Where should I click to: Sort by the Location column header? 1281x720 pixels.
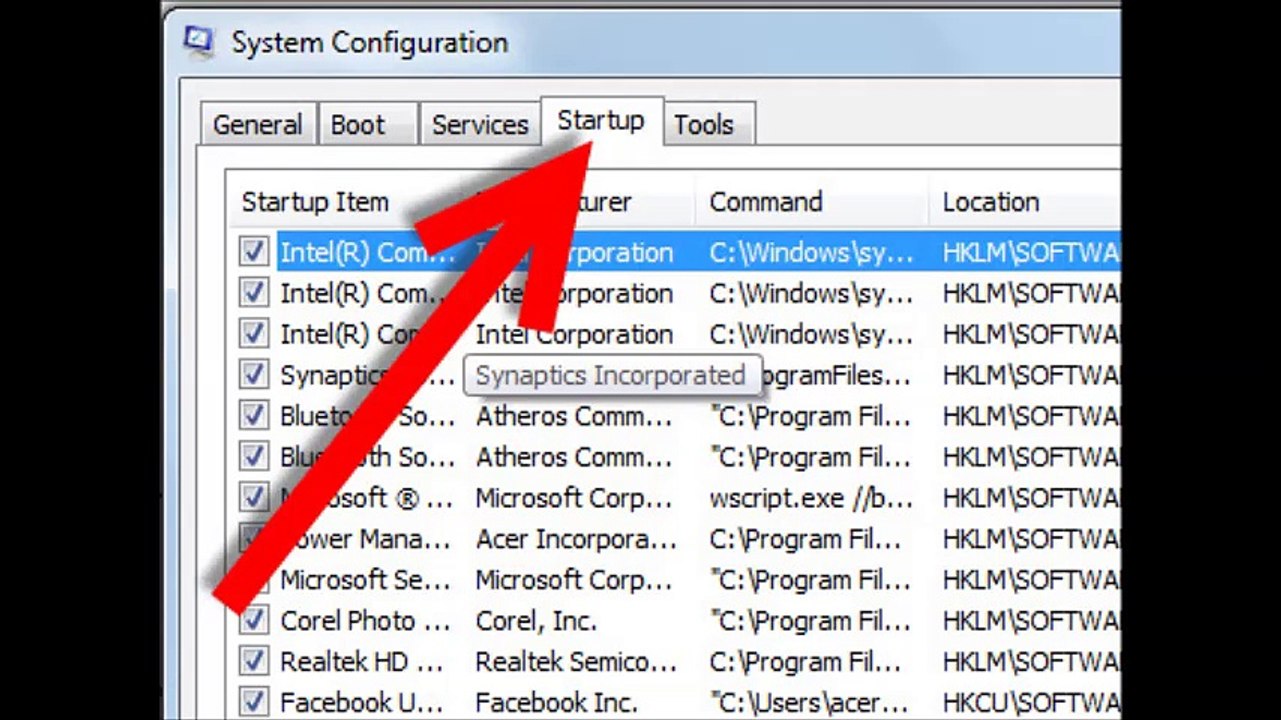[x=991, y=202]
